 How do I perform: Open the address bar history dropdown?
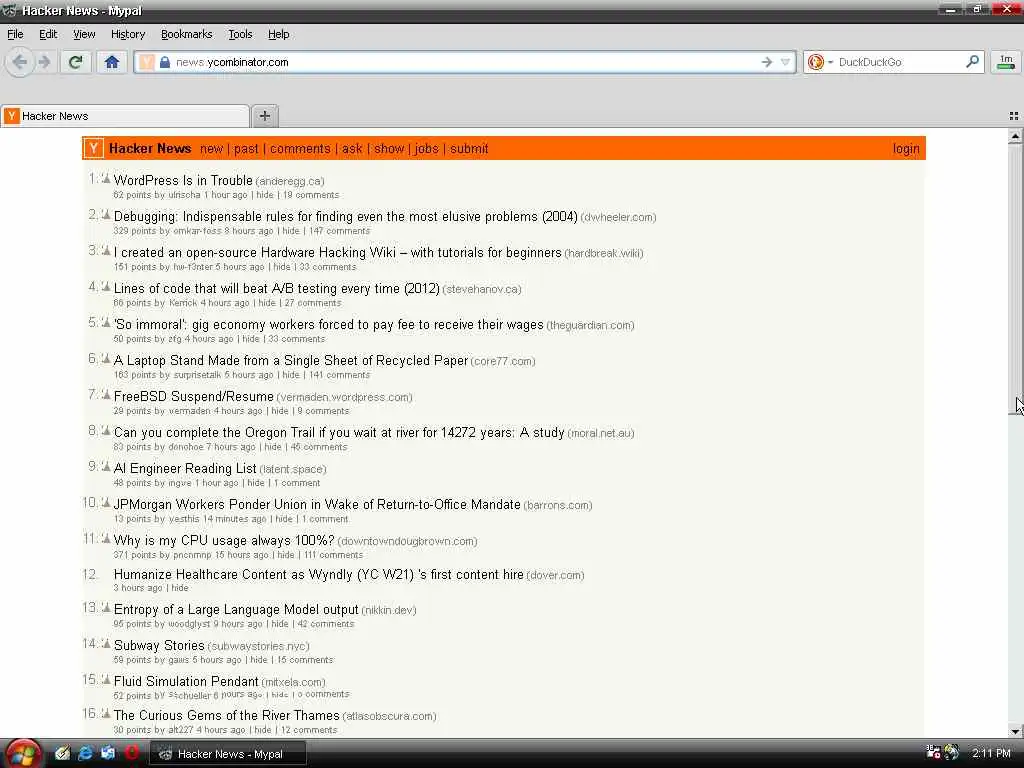(x=786, y=62)
